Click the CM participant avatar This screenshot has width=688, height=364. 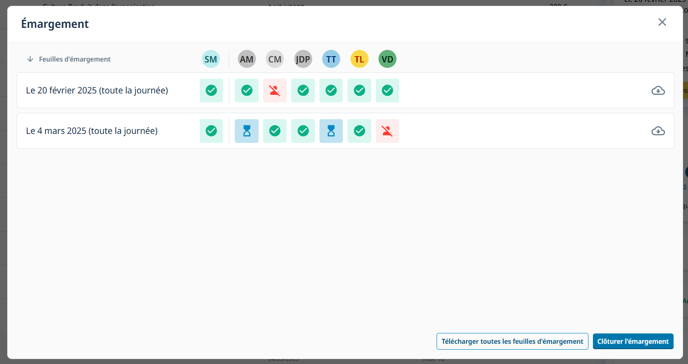(x=275, y=59)
